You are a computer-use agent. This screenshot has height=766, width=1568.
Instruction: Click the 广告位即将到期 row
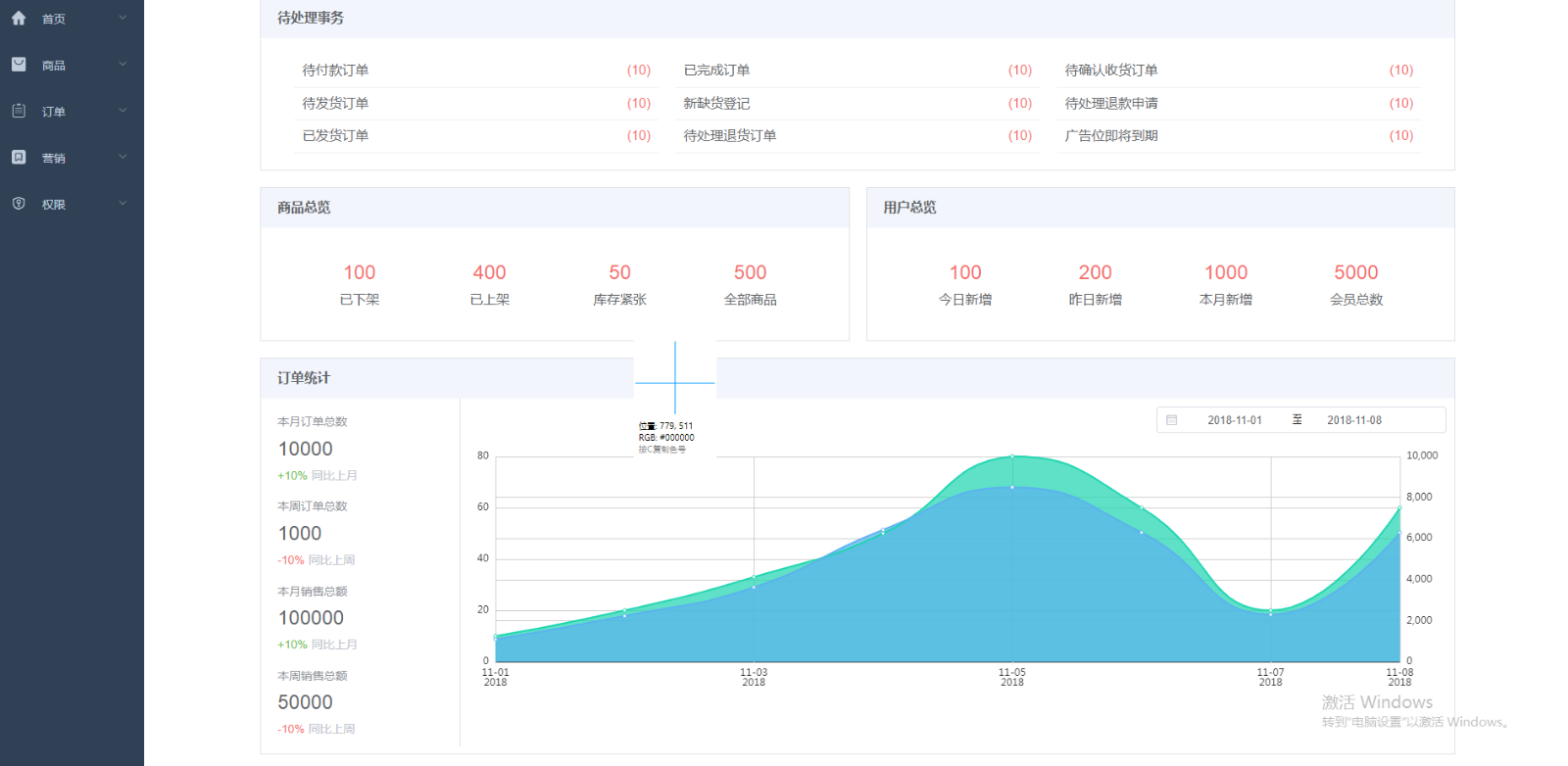[x=1111, y=136]
